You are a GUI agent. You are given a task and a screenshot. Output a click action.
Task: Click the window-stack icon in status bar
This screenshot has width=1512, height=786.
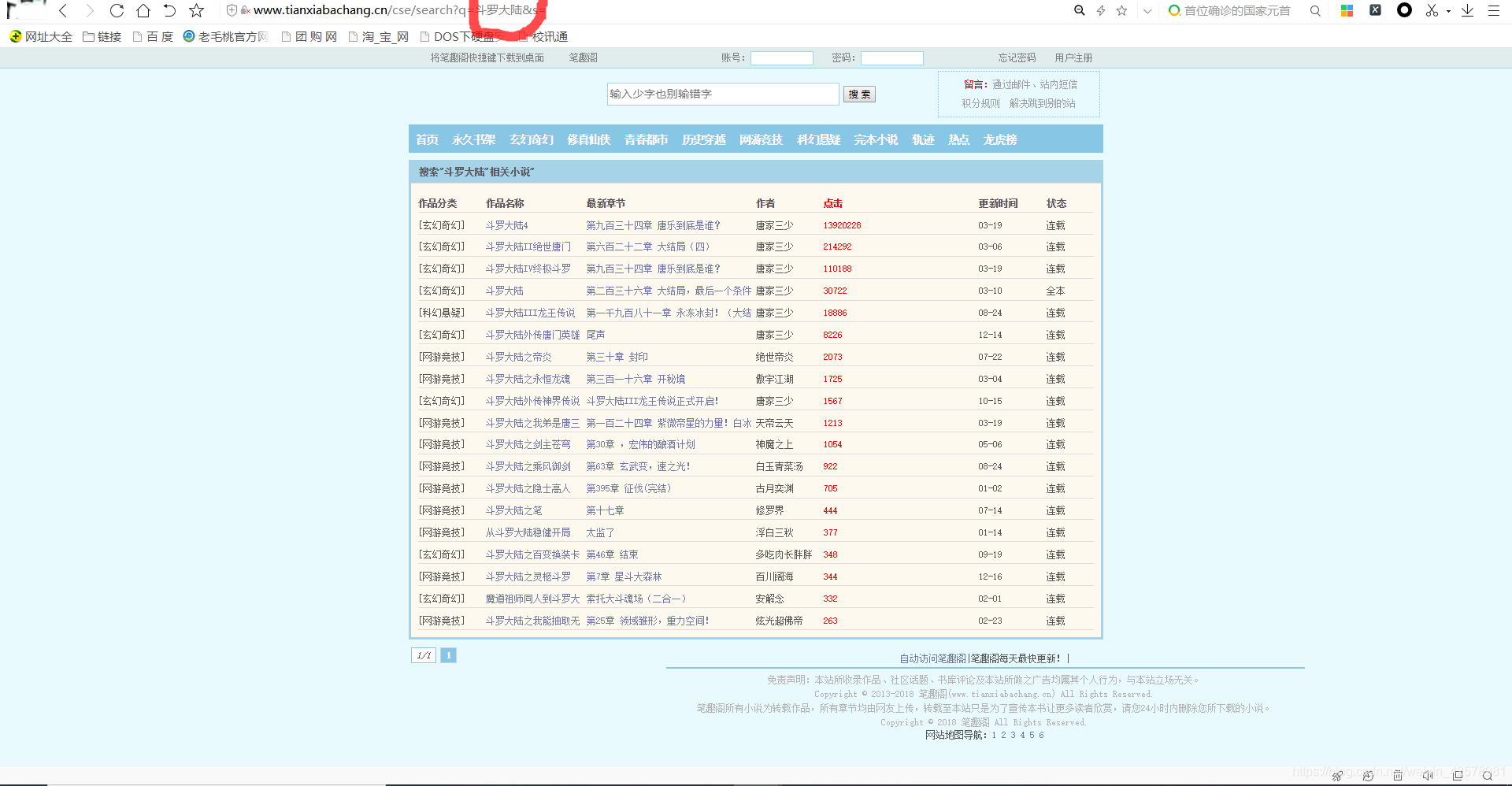pos(1458,776)
